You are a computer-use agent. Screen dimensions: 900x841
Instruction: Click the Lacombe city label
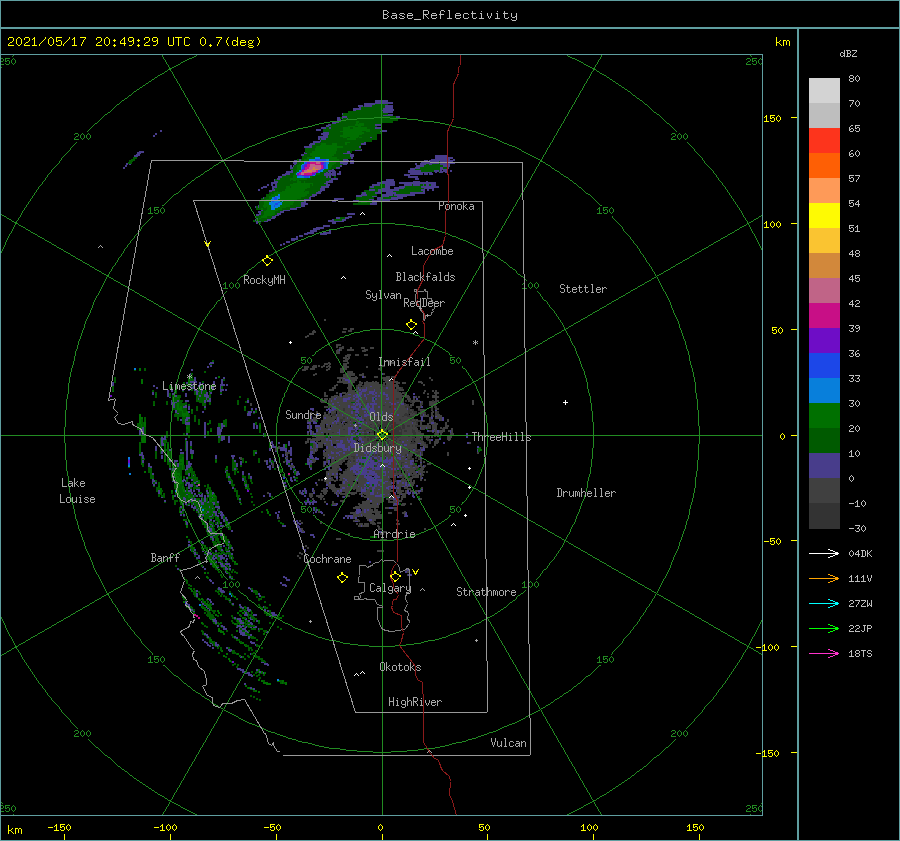pos(432,251)
